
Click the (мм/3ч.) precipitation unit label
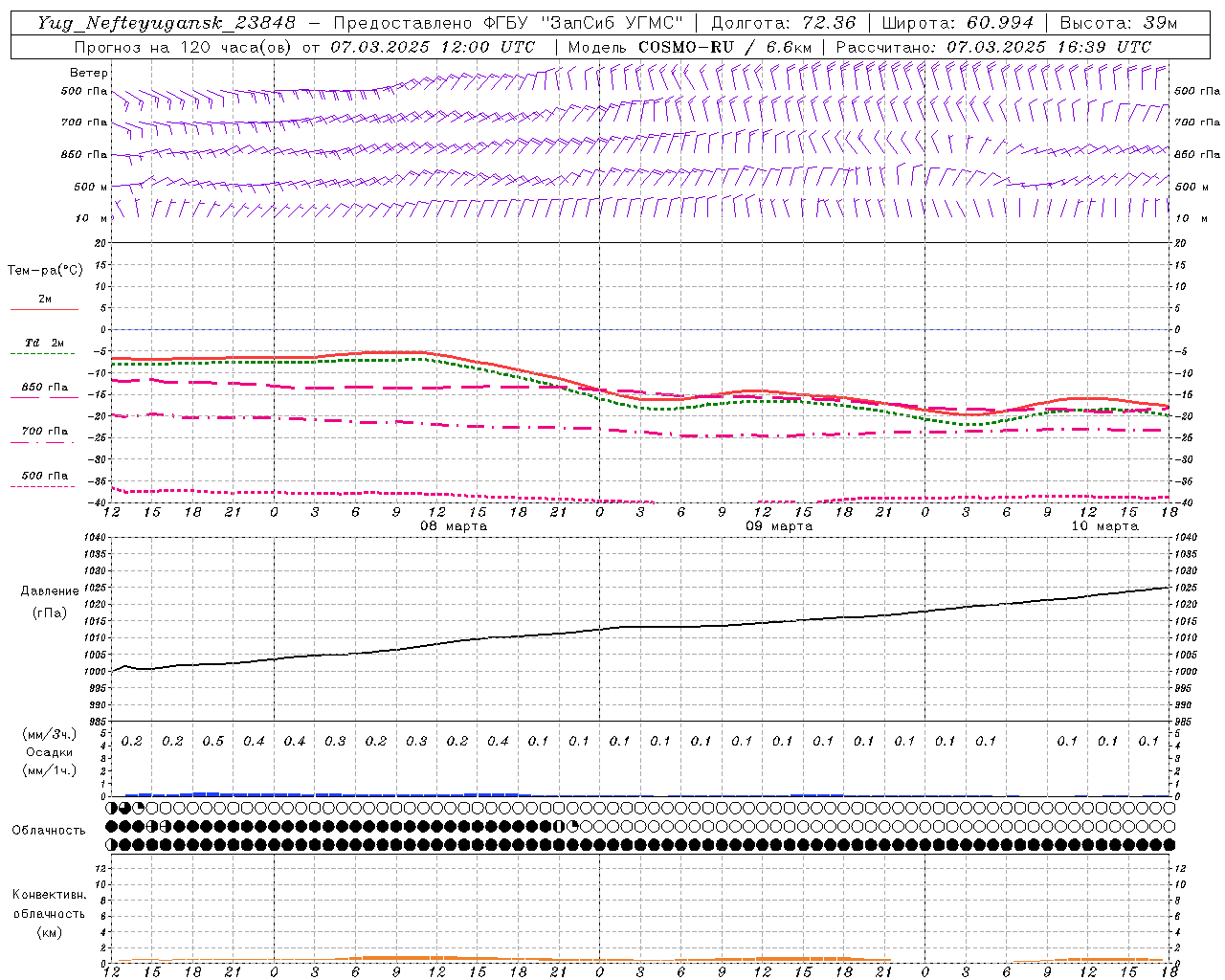pos(50,734)
